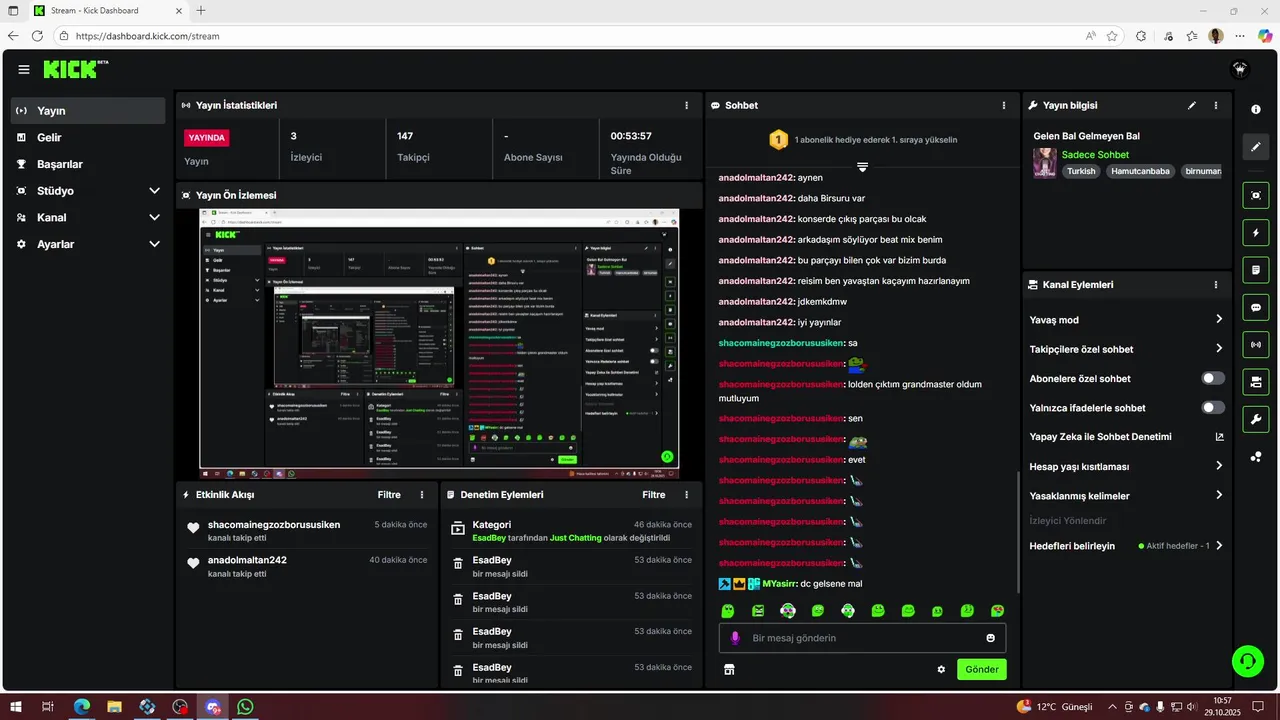1280x720 pixels.
Task: Open the three-dot menu in the Denetim Eylemleri panel
Action: tap(686, 495)
